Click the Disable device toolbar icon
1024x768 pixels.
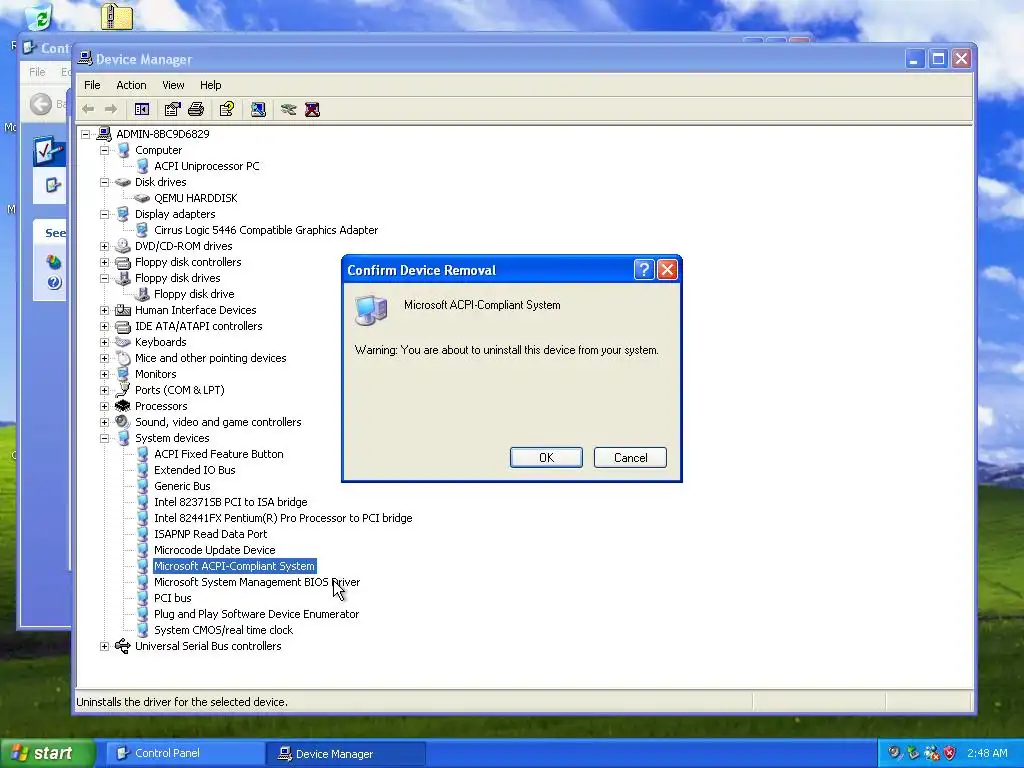click(x=288, y=110)
